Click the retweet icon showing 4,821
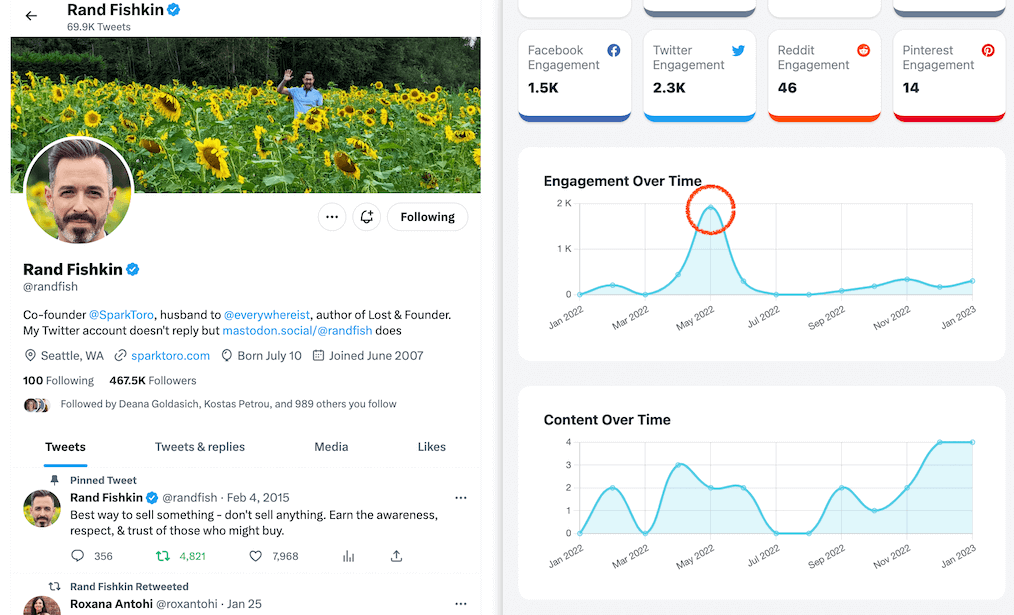Viewport: 1014px width, 615px height. pos(162,556)
